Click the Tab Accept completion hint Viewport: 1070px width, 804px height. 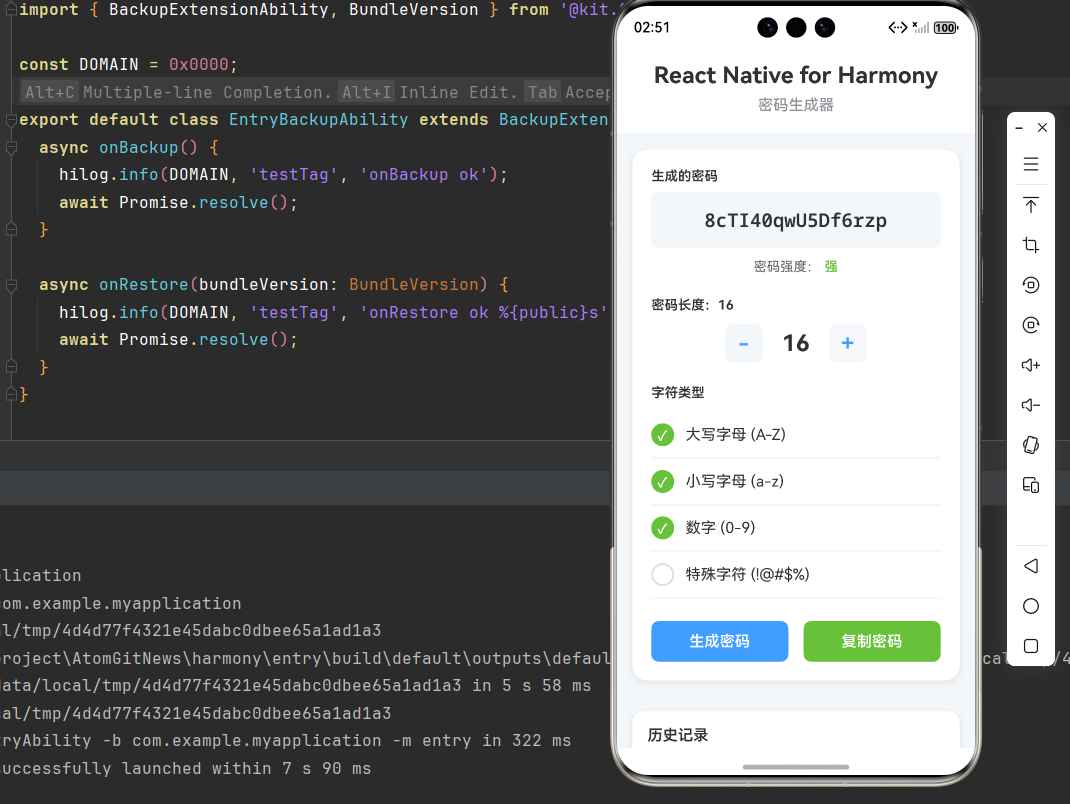pyautogui.click(x=568, y=92)
